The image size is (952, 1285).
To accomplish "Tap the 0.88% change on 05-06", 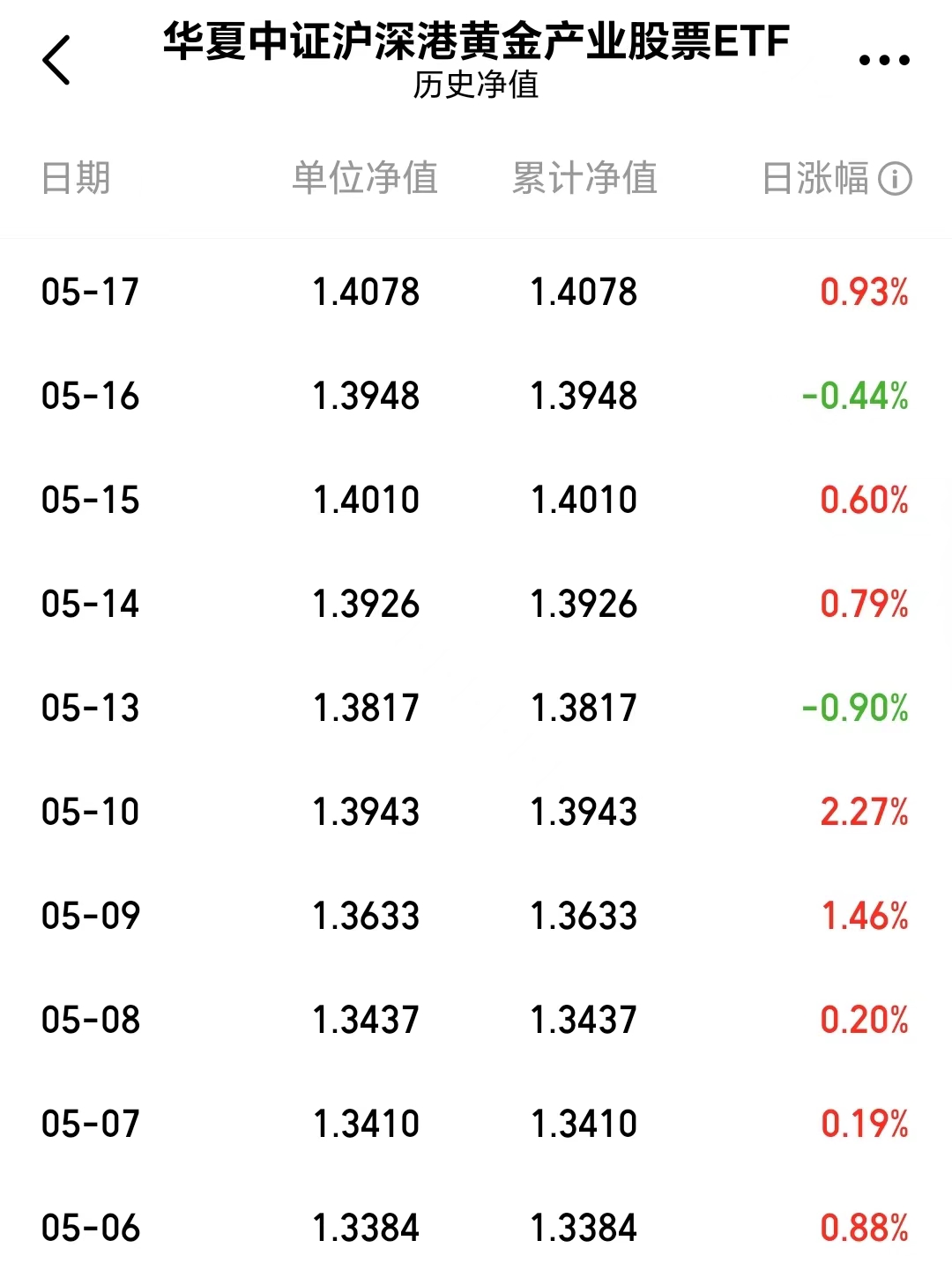I will tap(864, 1228).
